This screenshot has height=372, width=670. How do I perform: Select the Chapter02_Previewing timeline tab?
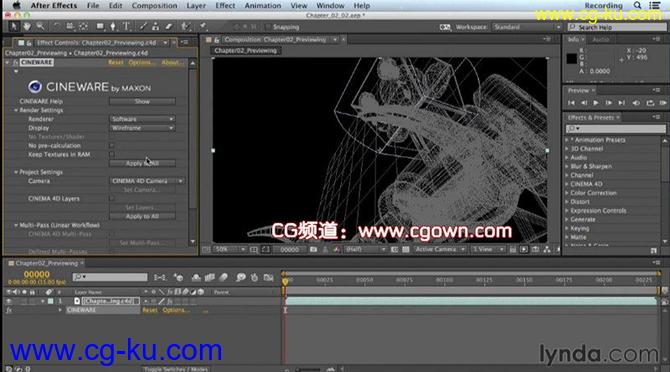(x=46, y=264)
